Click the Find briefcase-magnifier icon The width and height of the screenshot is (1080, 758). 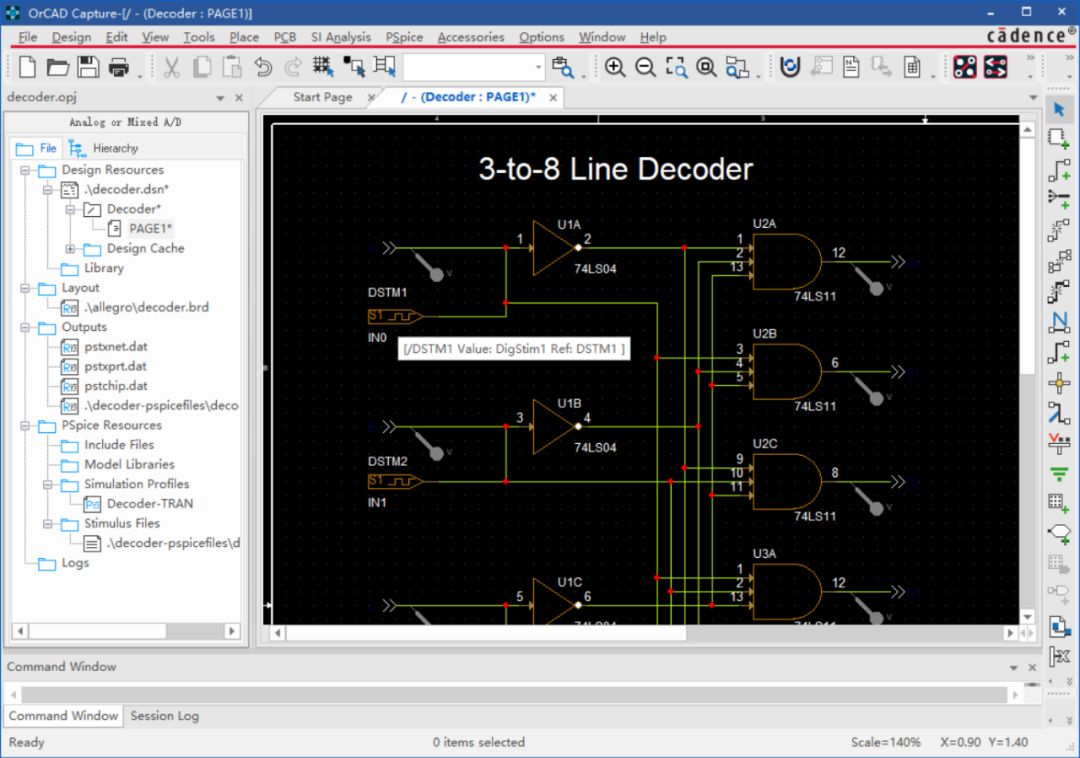(x=563, y=67)
